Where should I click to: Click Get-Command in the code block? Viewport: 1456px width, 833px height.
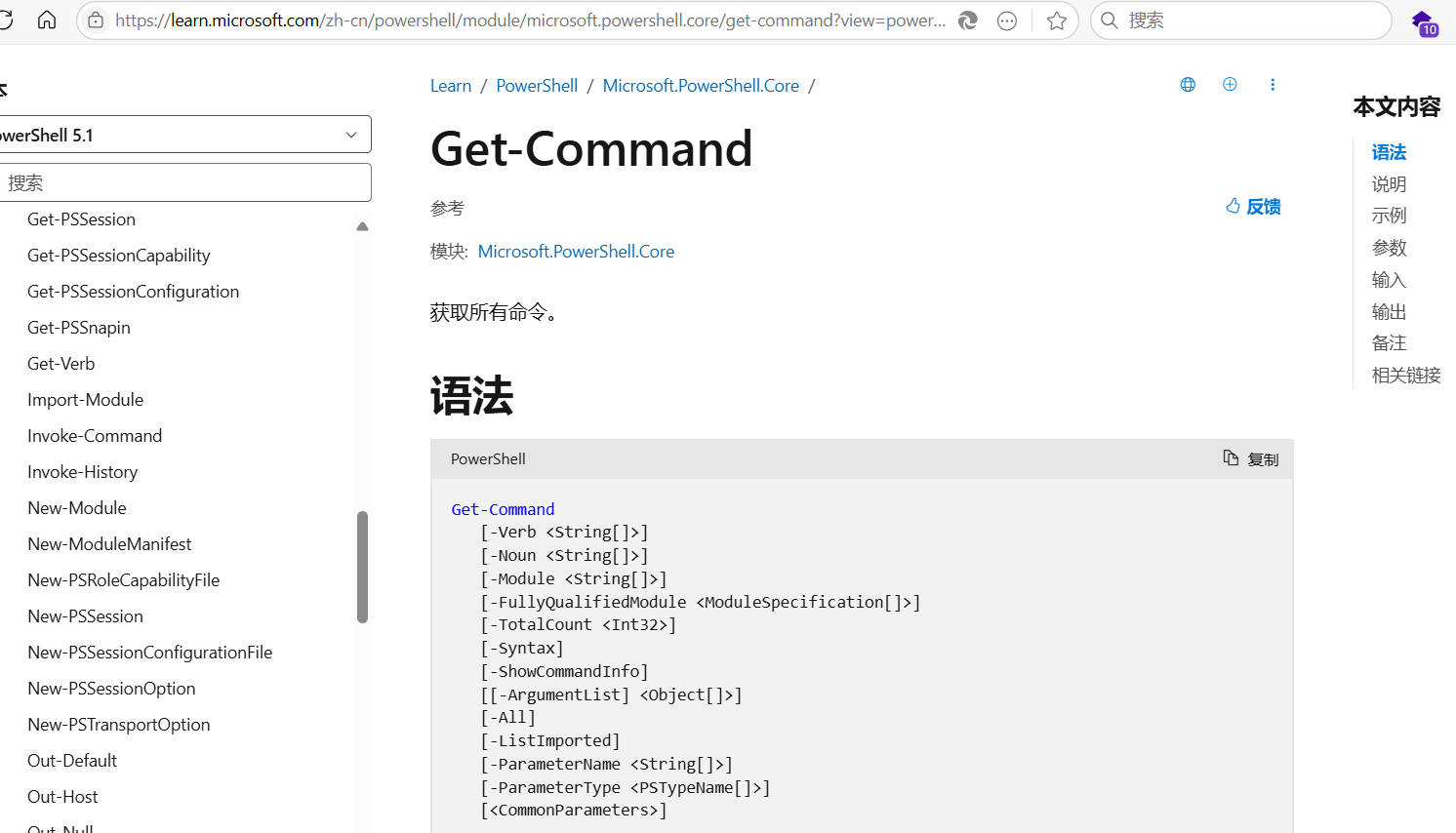pyautogui.click(x=503, y=509)
